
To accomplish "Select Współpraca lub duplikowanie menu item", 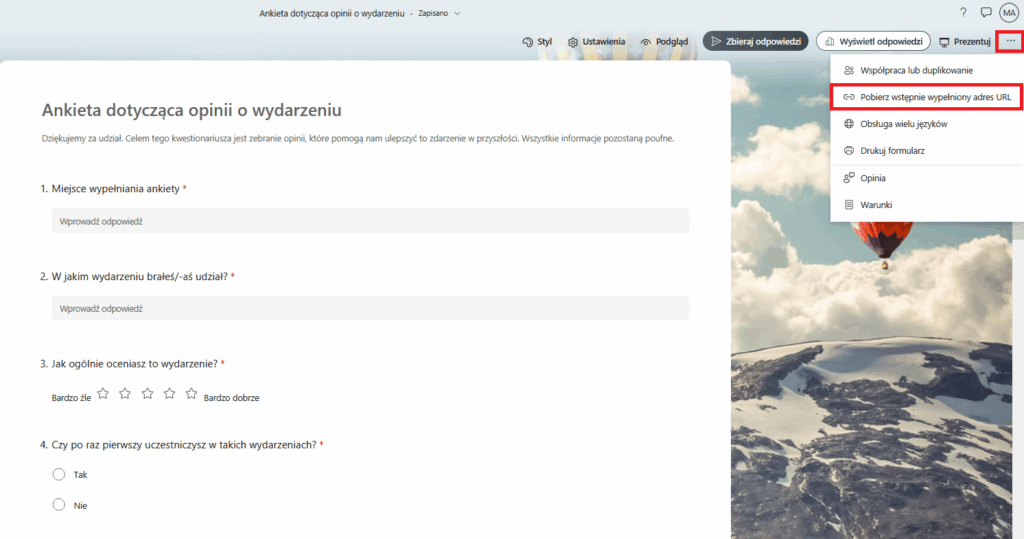I will coord(927,70).
